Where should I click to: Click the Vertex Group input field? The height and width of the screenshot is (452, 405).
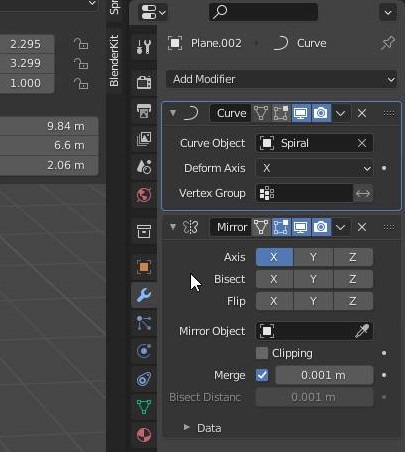[x=304, y=193]
